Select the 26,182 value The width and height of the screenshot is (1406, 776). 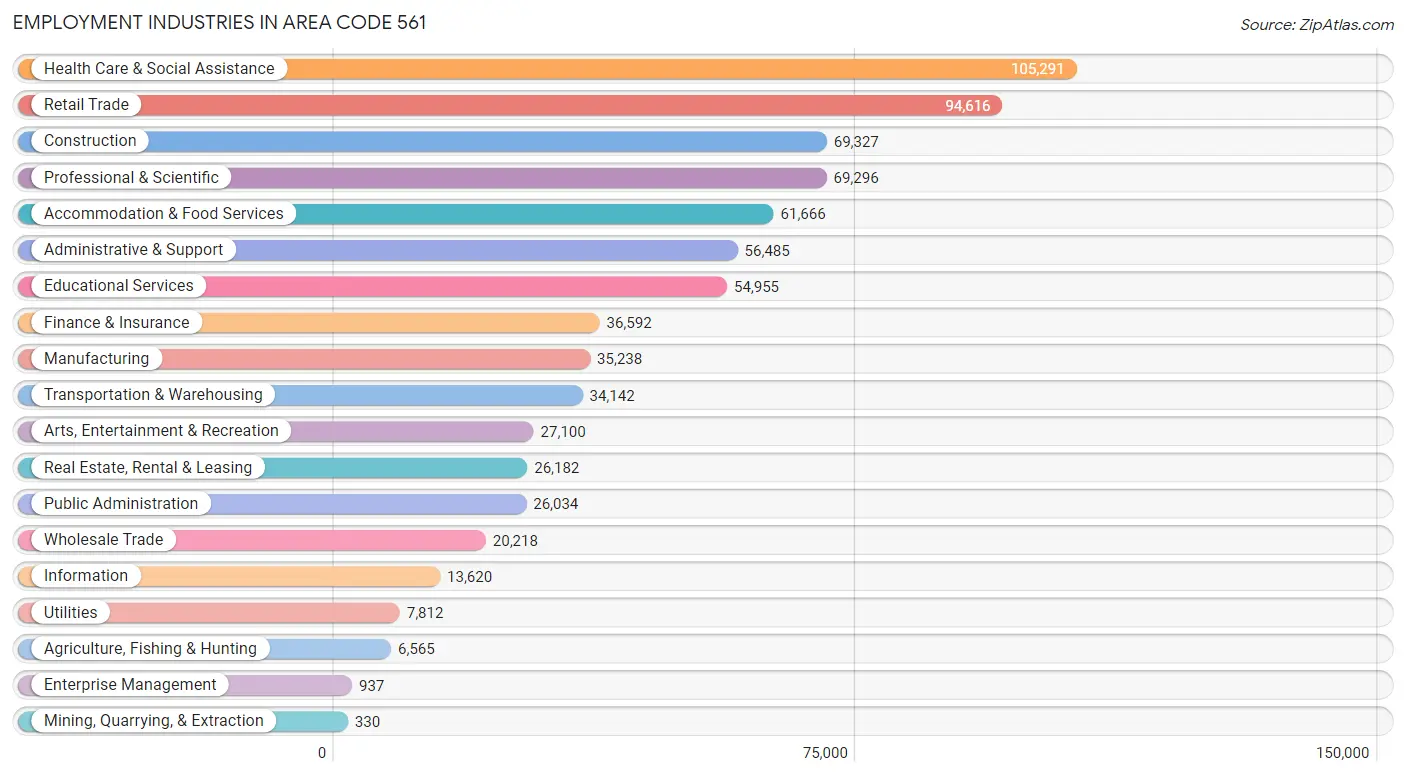(557, 468)
